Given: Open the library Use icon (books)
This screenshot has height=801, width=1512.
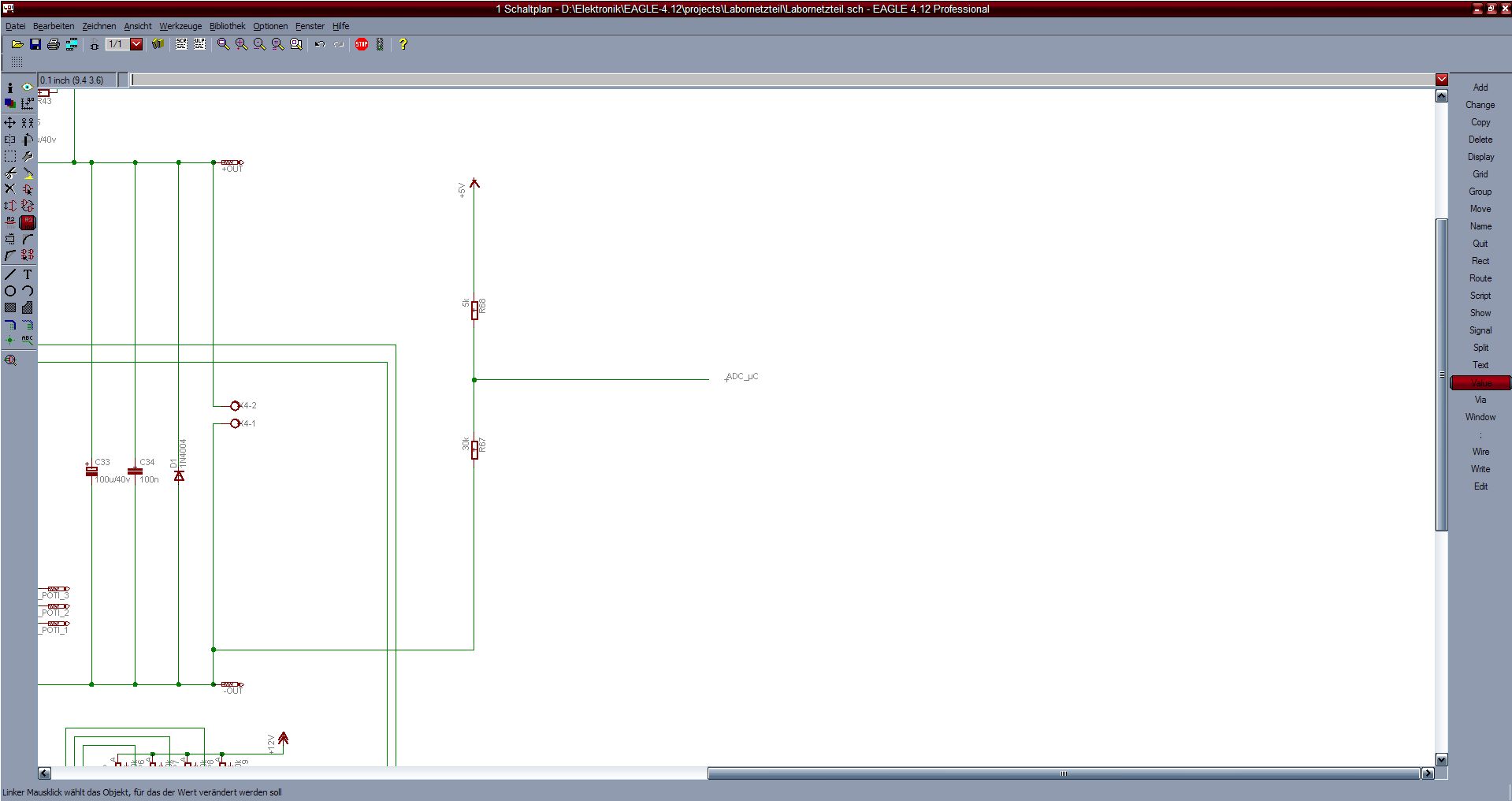Looking at the screenshot, I should point(158,44).
